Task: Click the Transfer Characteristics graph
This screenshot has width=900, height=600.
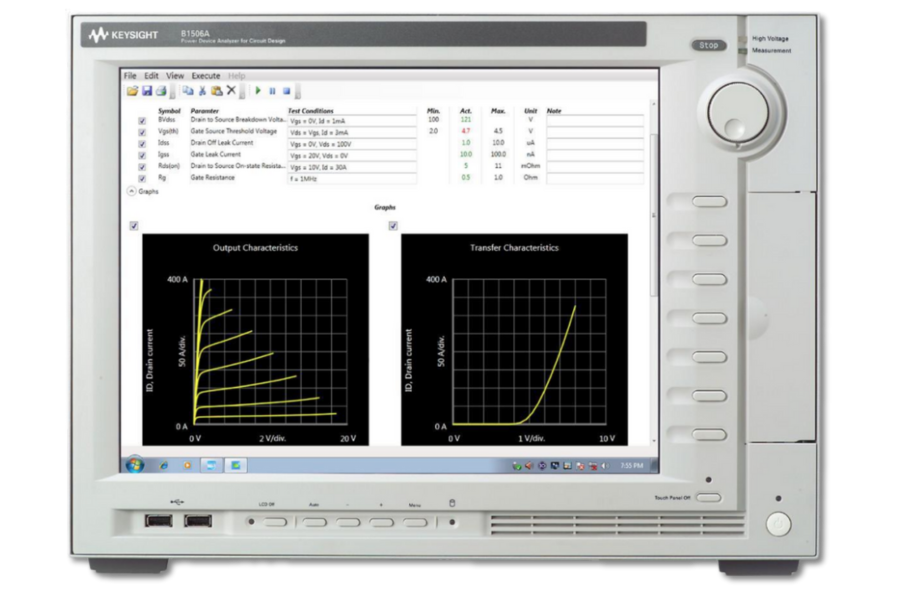Action: click(514, 339)
